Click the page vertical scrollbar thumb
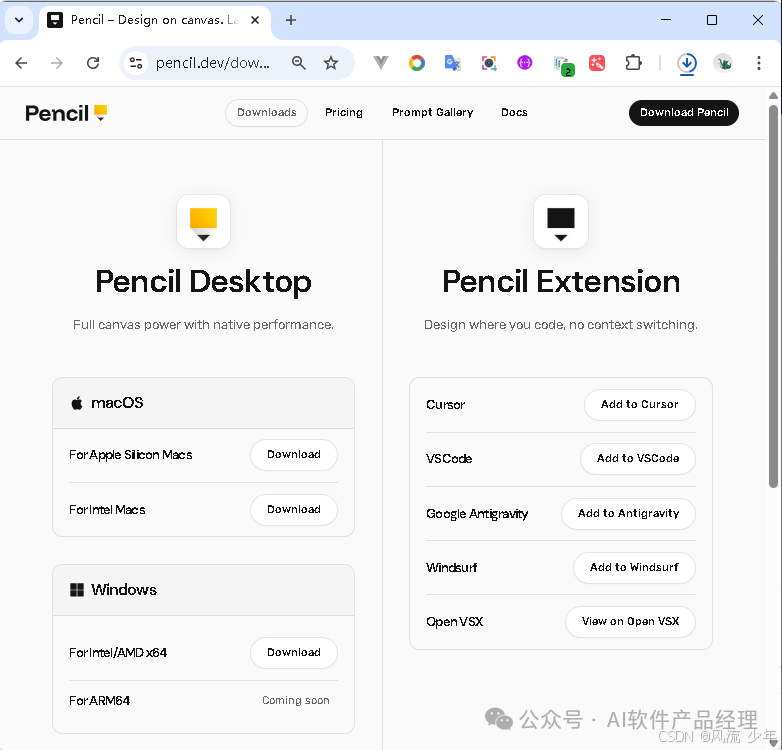Viewport: 782px width, 750px height. tap(773, 296)
